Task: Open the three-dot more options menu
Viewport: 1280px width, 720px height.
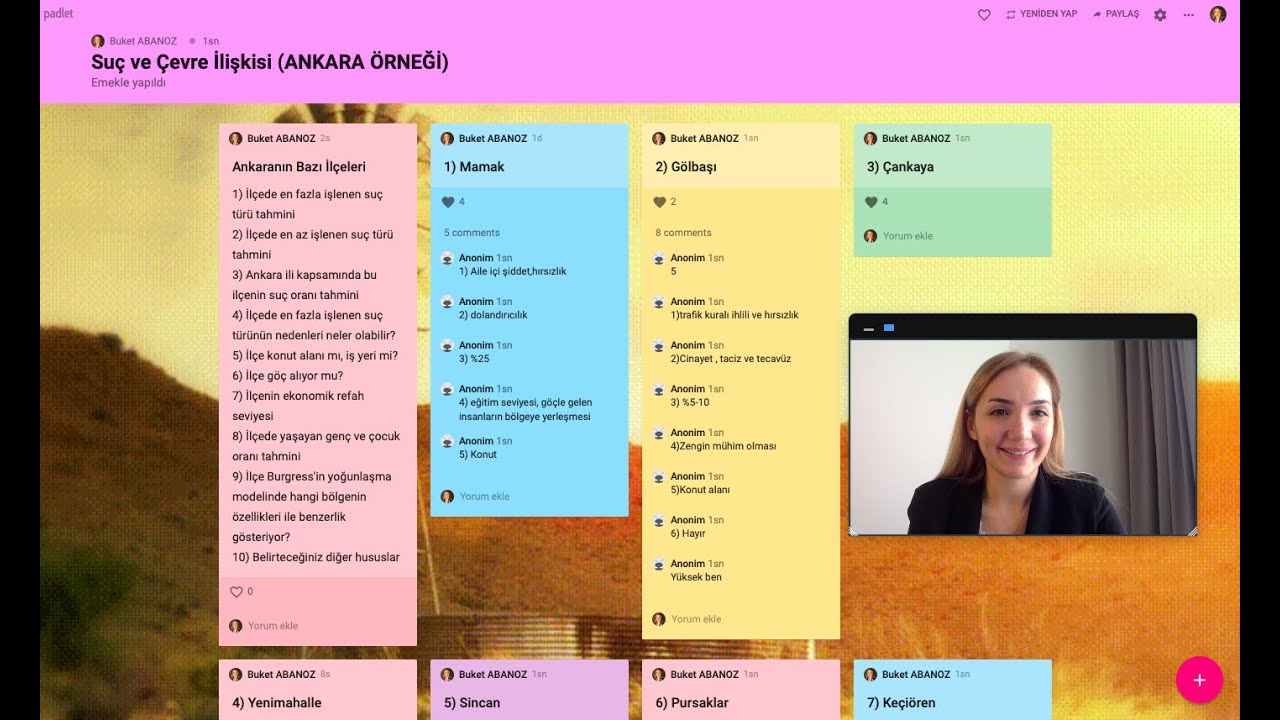Action: 1189,15
